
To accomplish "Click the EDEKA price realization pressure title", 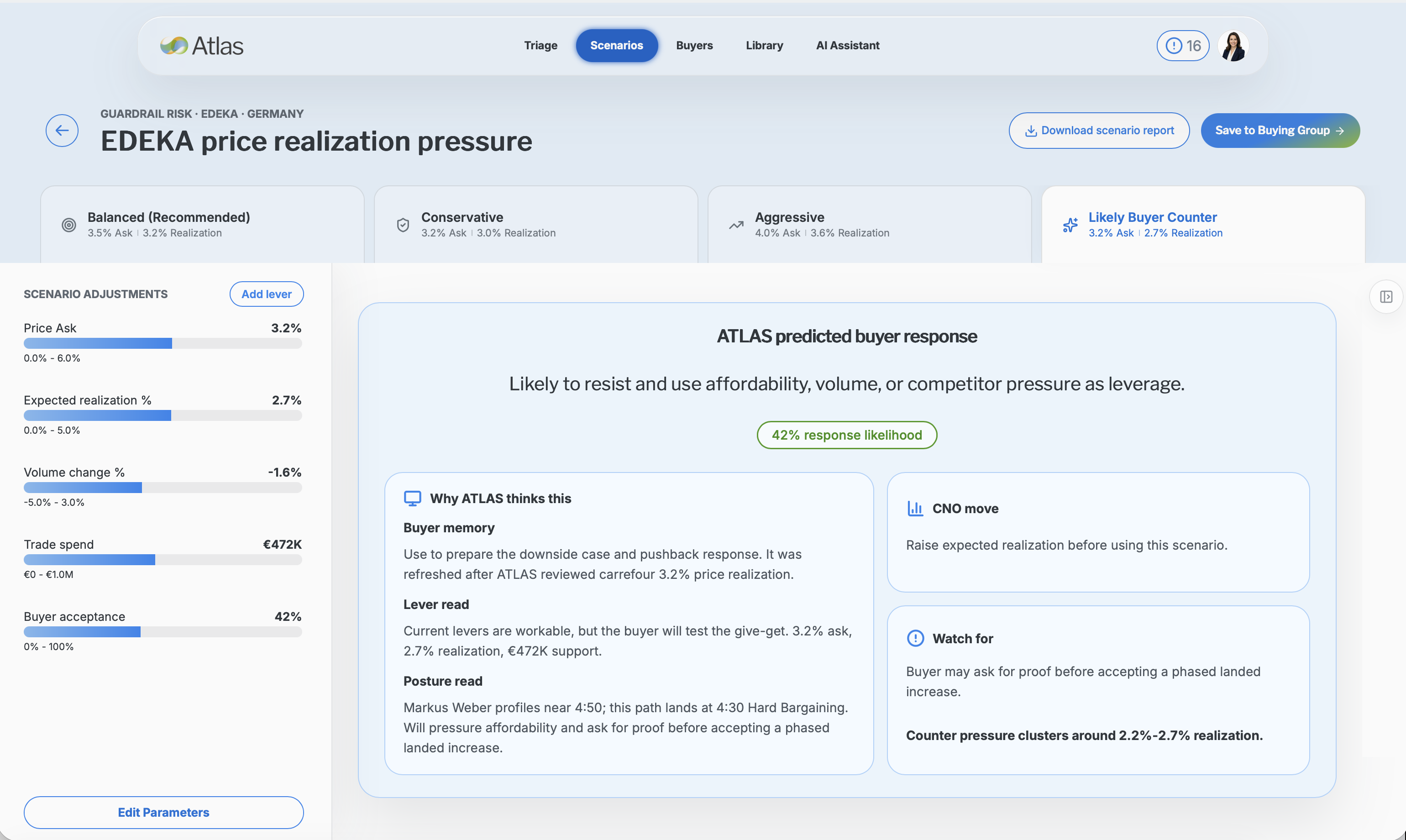I will pyautogui.click(x=316, y=141).
